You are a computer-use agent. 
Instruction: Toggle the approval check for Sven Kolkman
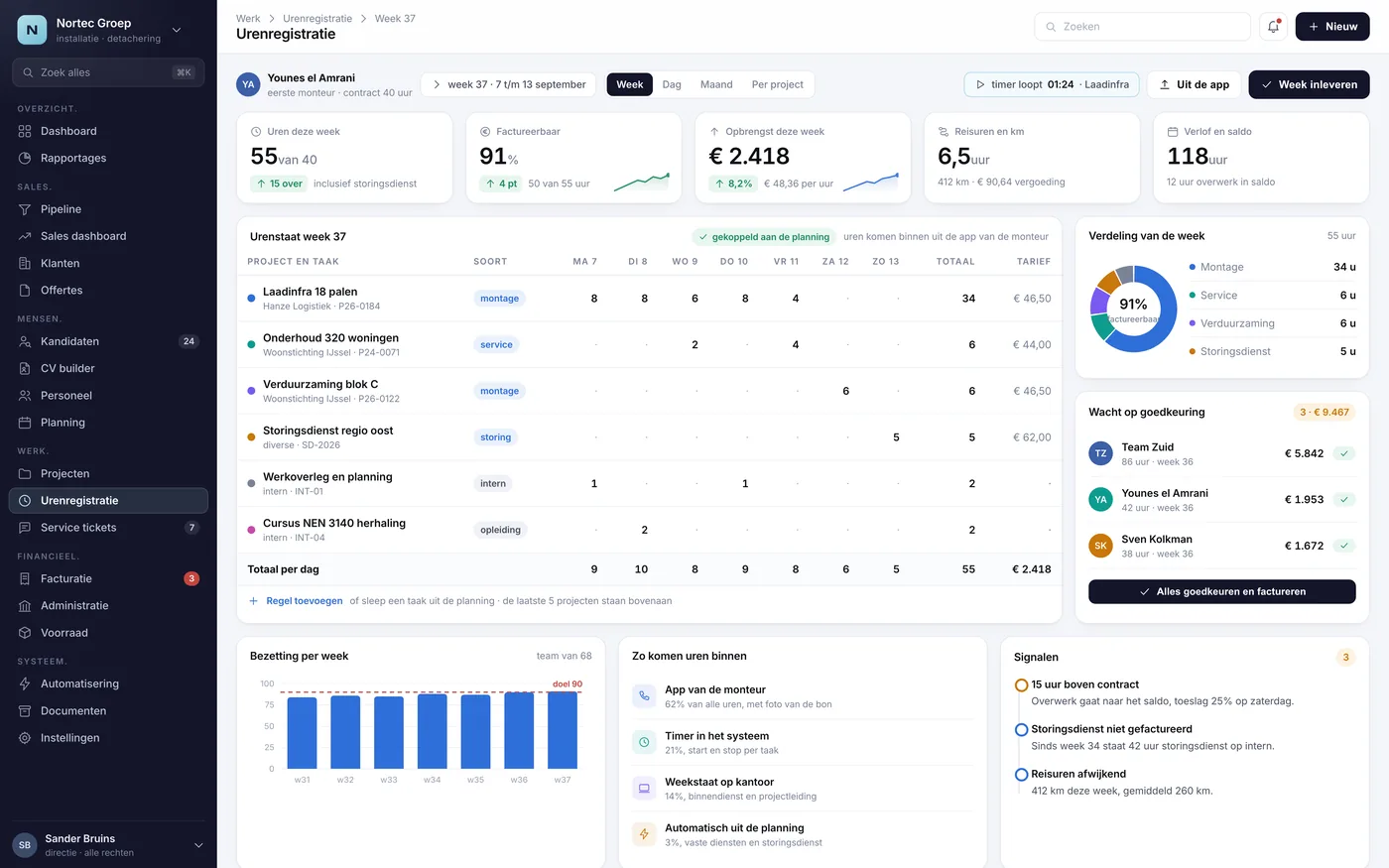tap(1344, 546)
